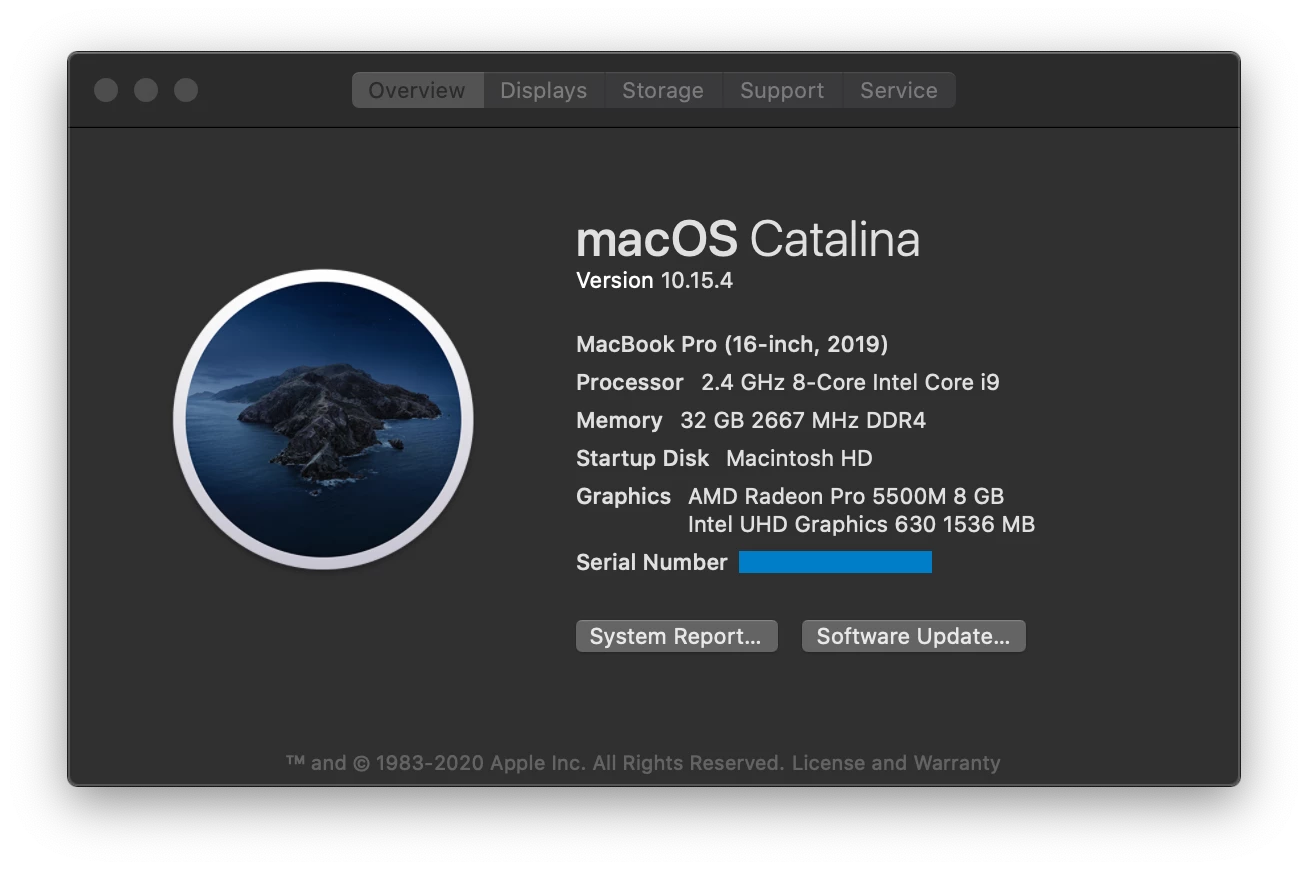
Task: Click Intel UHD Graphics 630 1536 MB text
Action: pos(861,525)
